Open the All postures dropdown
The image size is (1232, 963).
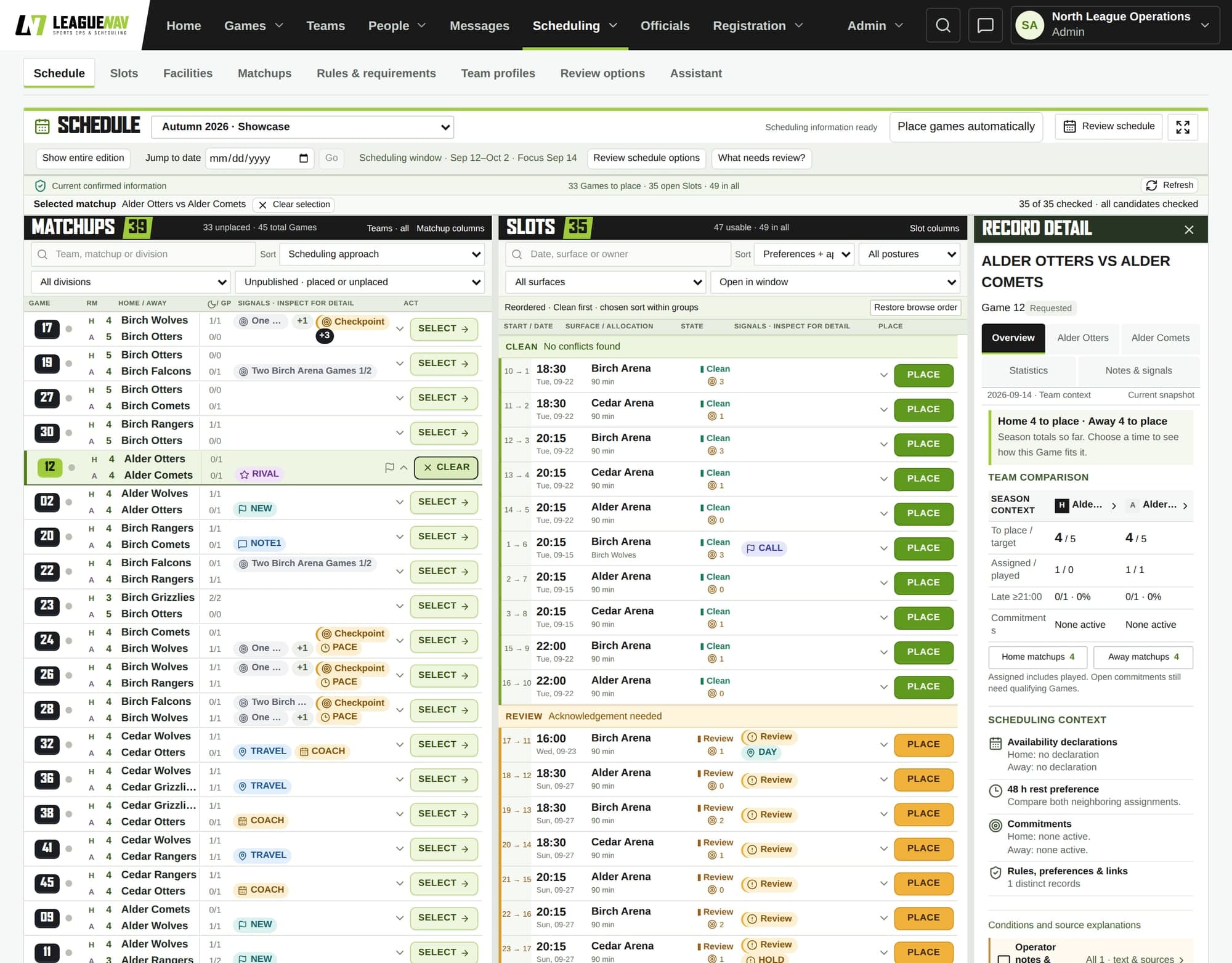909,254
